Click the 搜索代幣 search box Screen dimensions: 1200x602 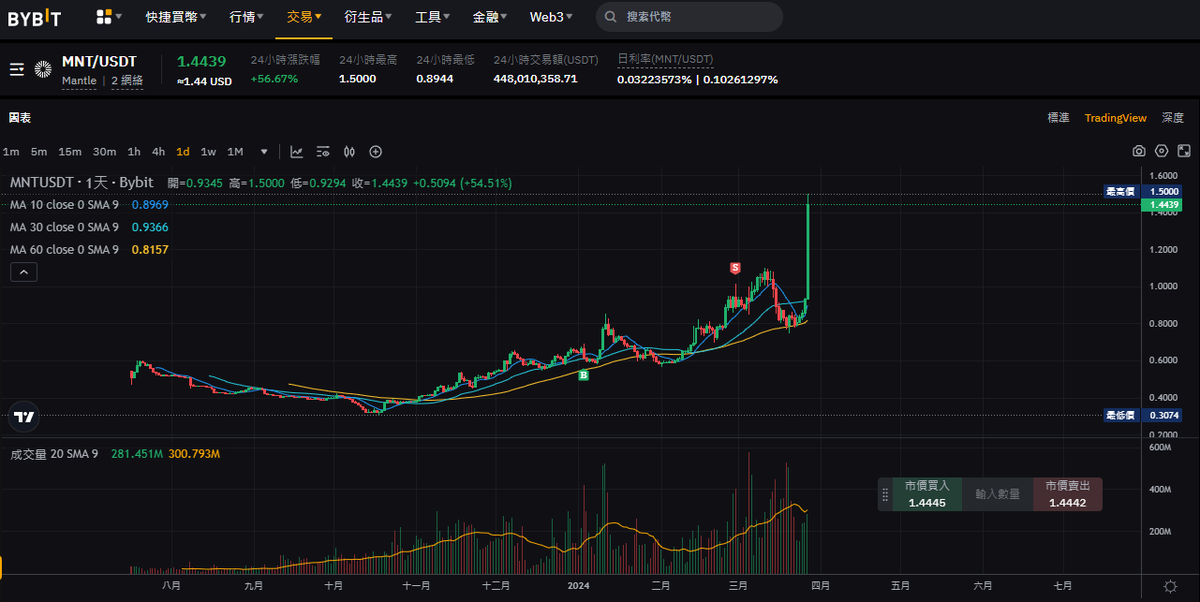pos(690,17)
